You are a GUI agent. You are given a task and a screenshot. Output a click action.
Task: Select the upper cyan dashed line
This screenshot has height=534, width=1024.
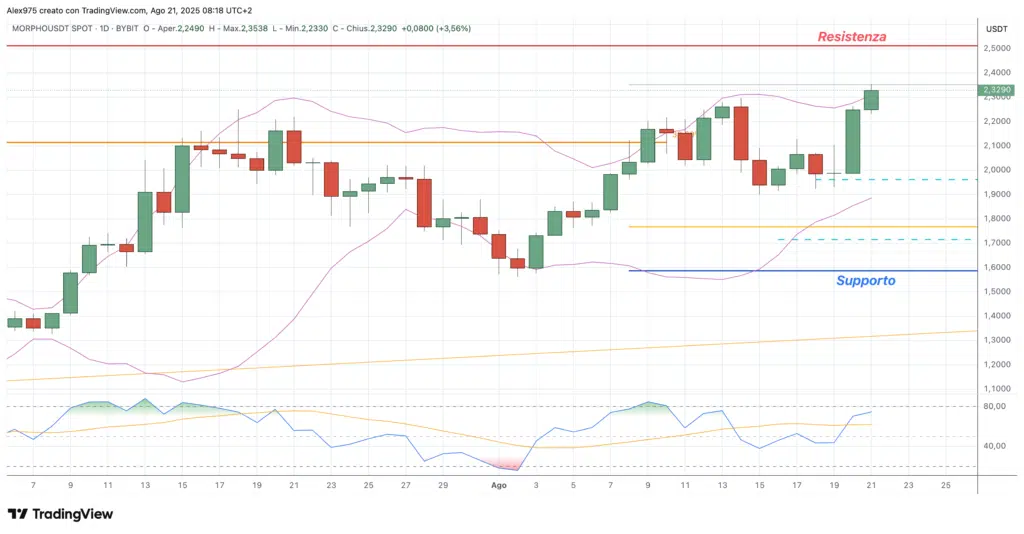coord(895,180)
